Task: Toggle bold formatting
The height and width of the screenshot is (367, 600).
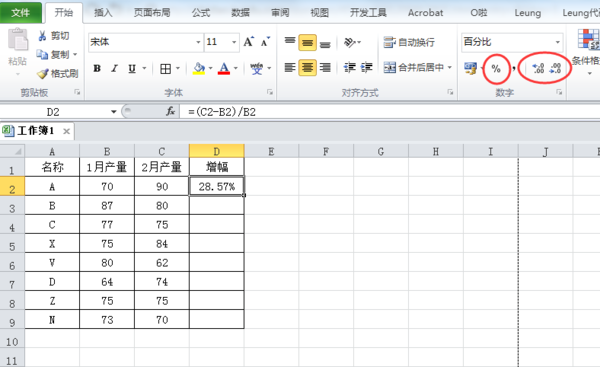Action: tap(97, 69)
